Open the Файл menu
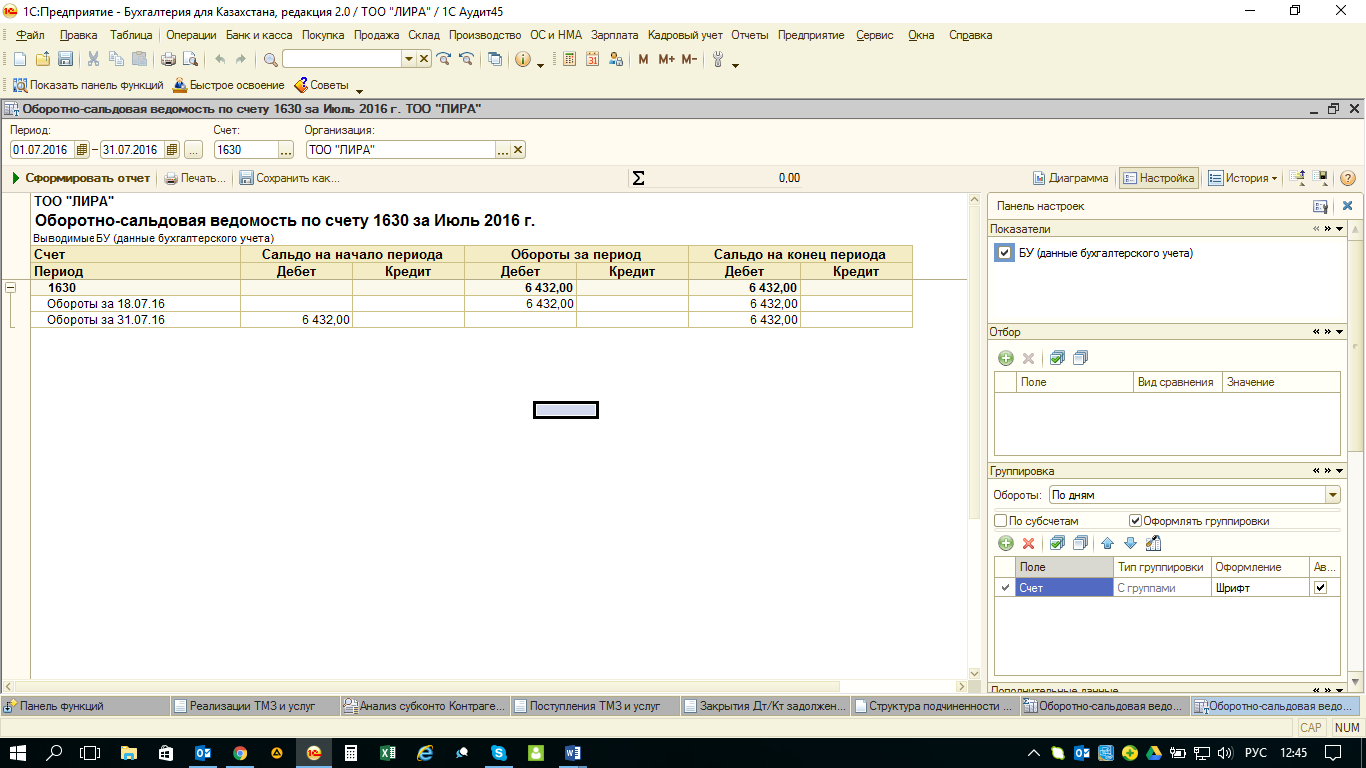The width and height of the screenshot is (1366, 768). (31, 35)
